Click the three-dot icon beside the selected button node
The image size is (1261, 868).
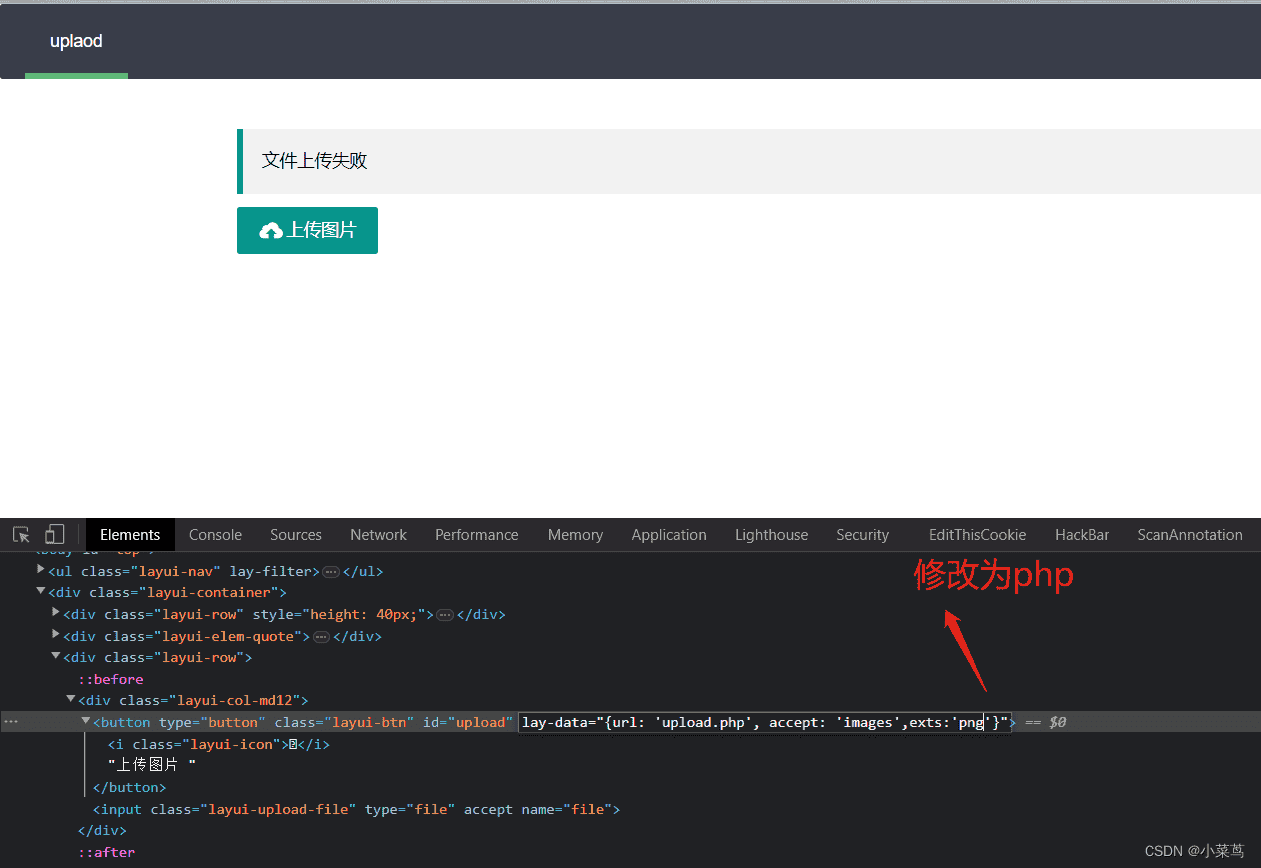click(11, 721)
